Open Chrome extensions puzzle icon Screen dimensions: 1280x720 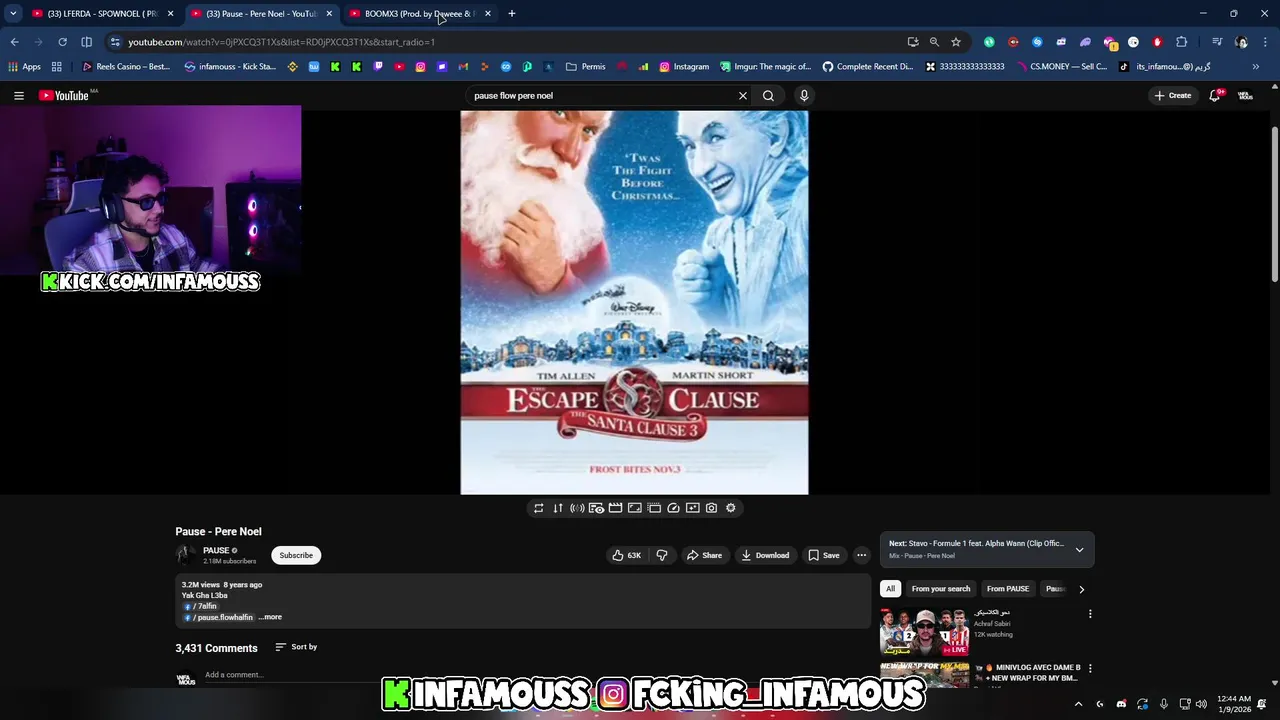coord(1181,42)
